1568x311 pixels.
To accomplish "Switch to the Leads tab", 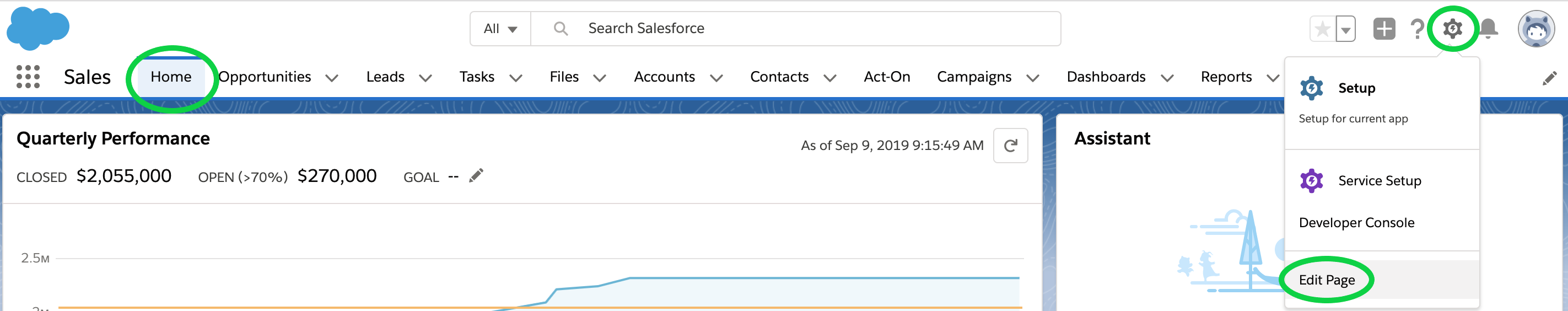I will [385, 77].
